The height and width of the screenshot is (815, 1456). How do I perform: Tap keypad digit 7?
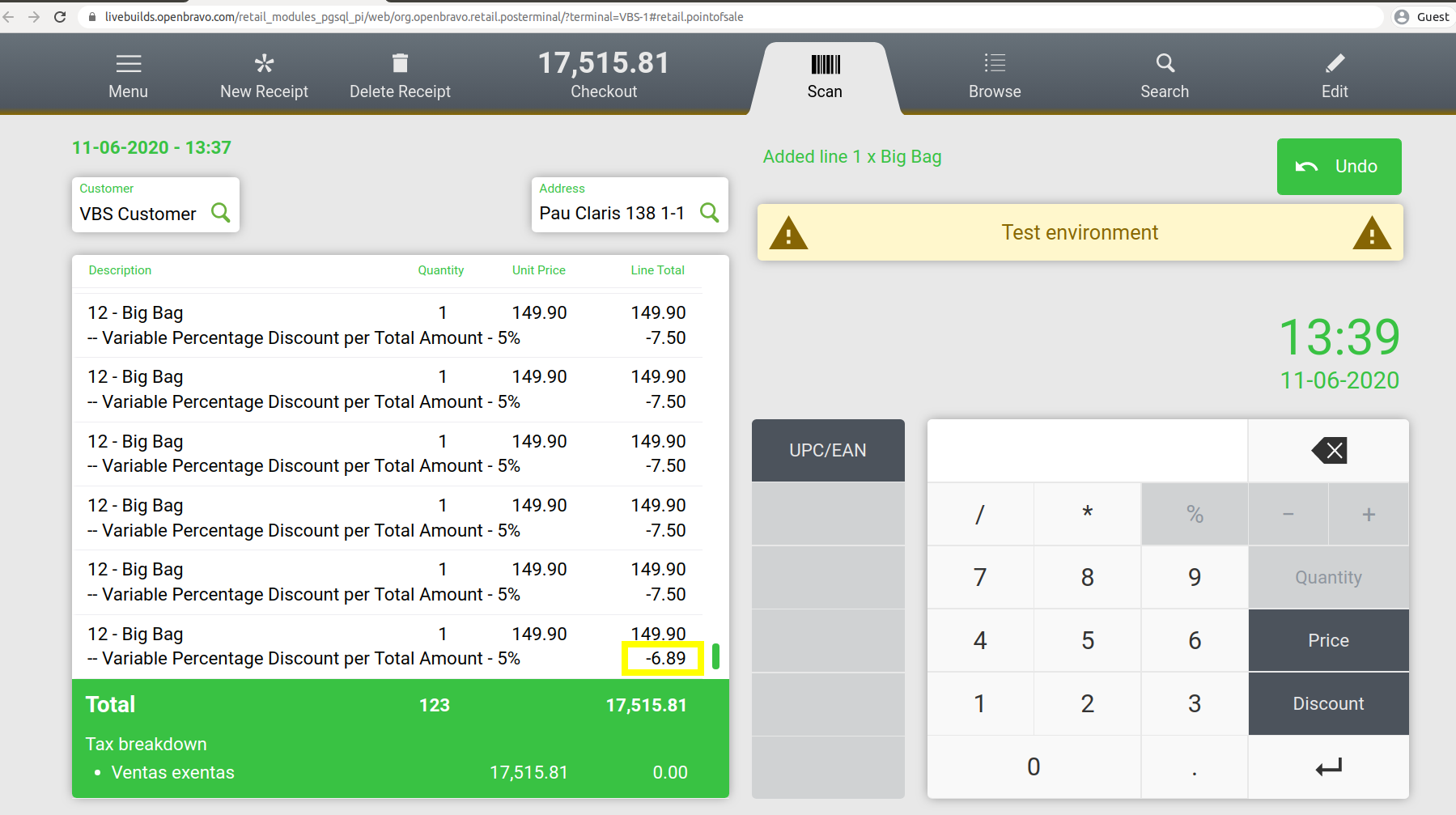click(980, 577)
